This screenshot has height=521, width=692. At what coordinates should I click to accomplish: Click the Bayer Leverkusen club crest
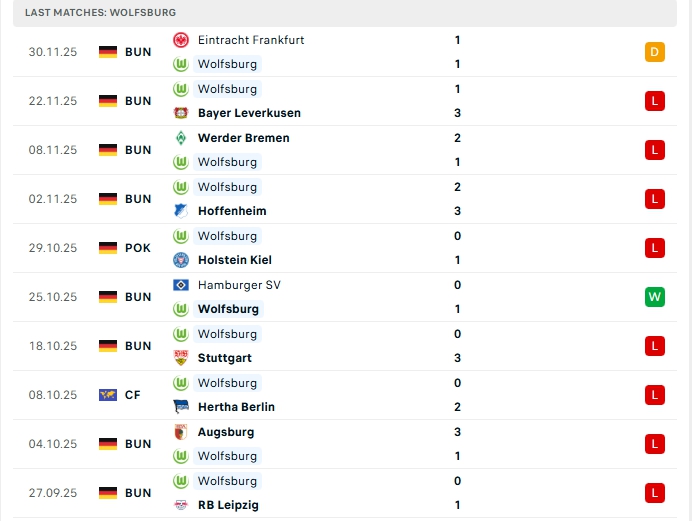point(181,113)
